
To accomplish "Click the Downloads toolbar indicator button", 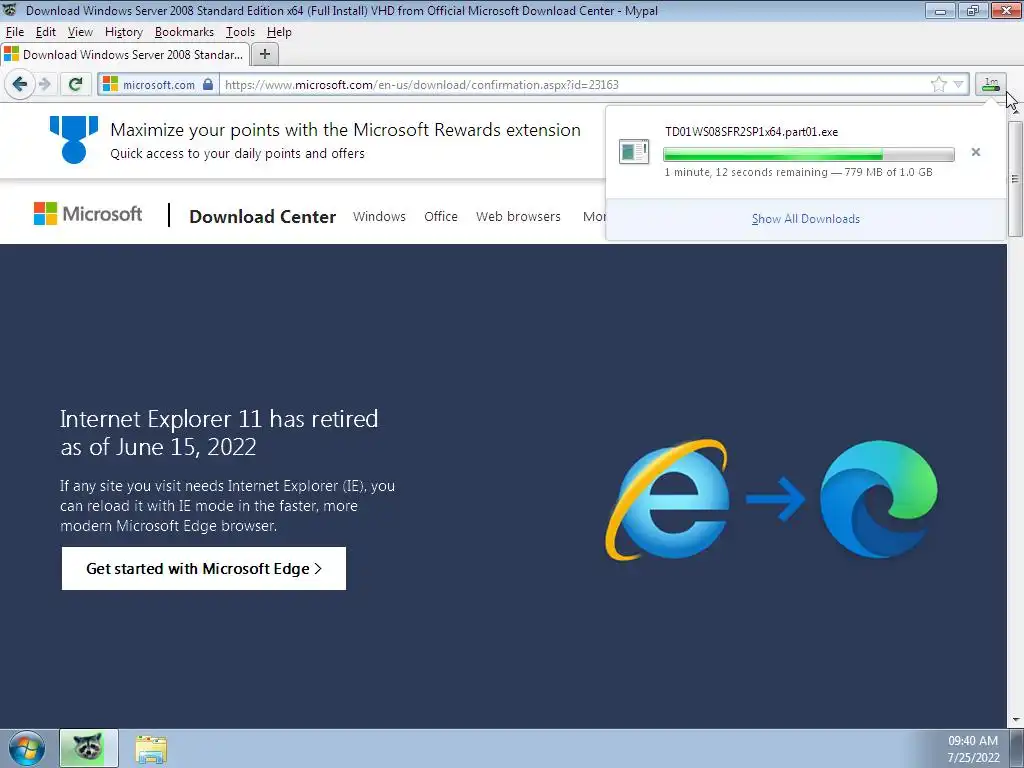I will click(991, 84).
